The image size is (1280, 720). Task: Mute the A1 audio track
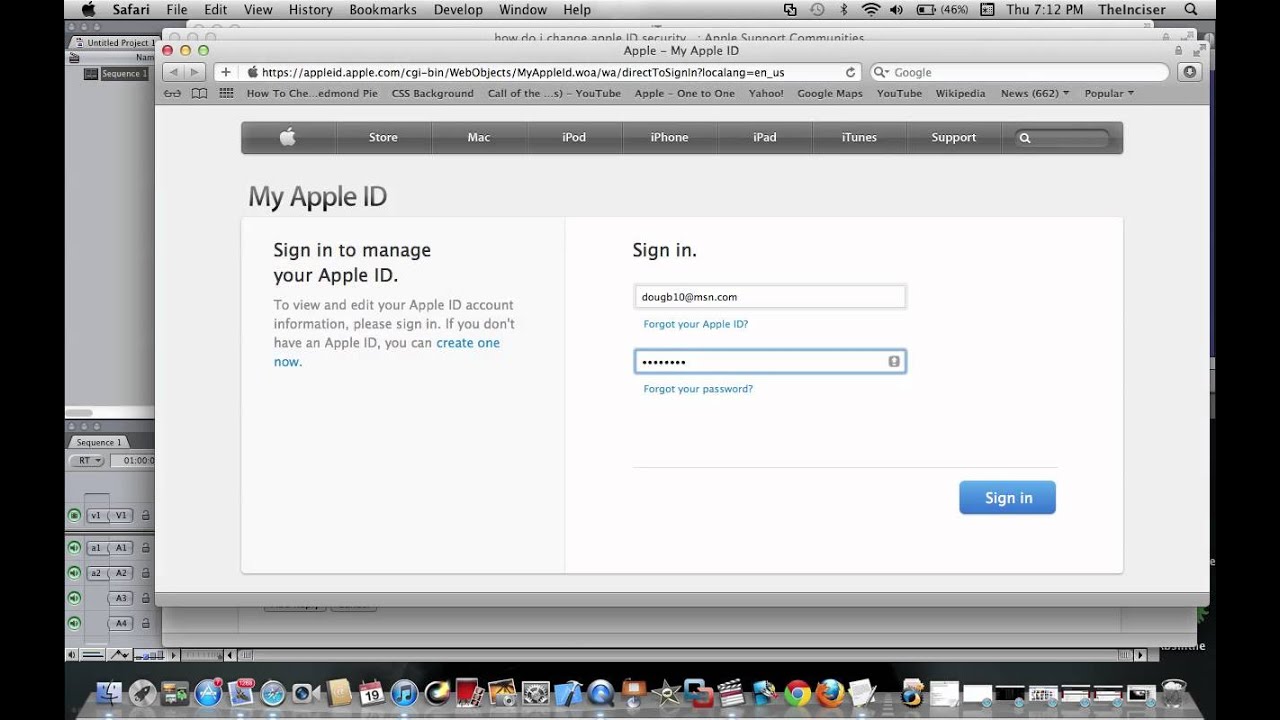[x=74, y=548]
